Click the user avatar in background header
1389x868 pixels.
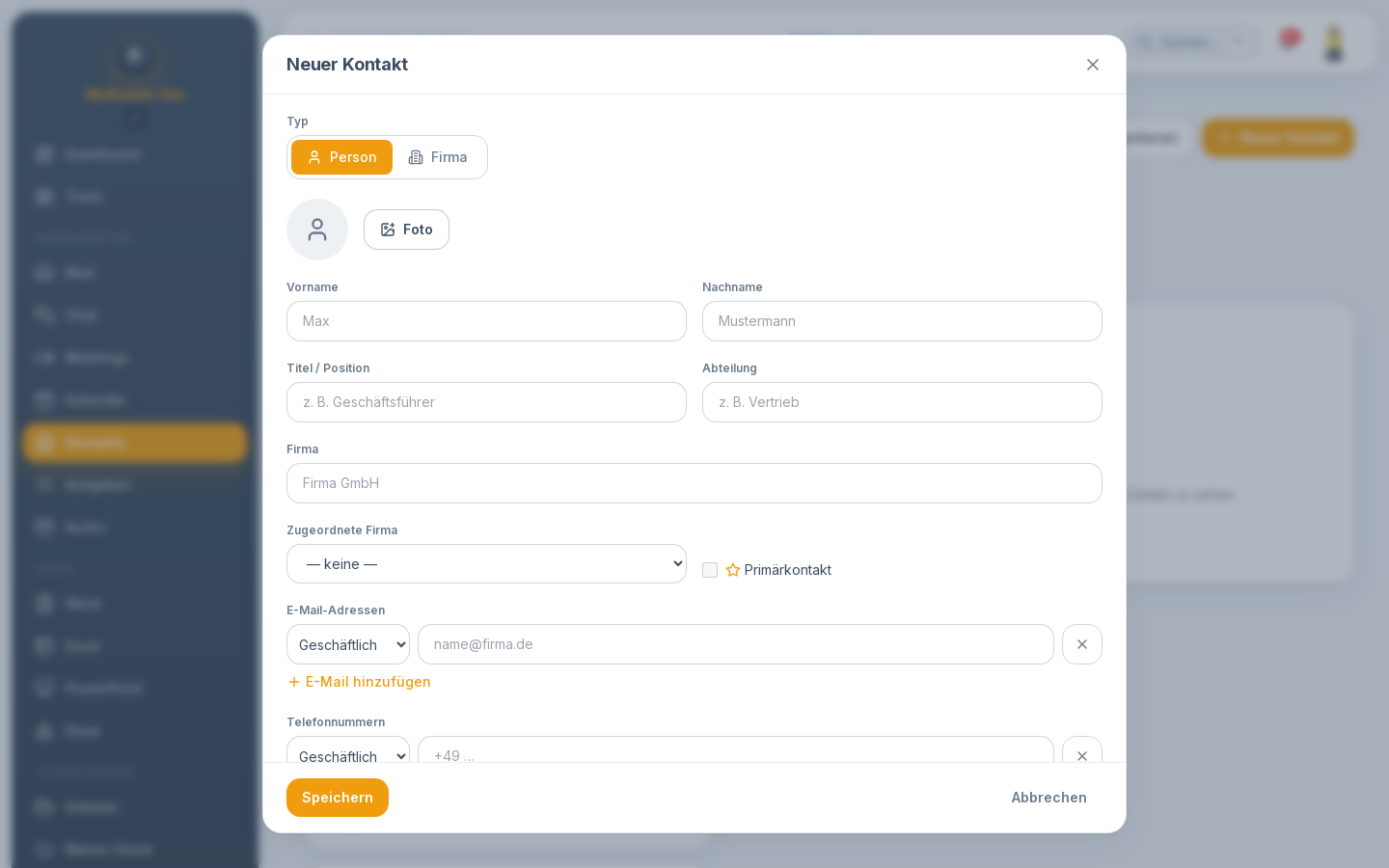1334,43
